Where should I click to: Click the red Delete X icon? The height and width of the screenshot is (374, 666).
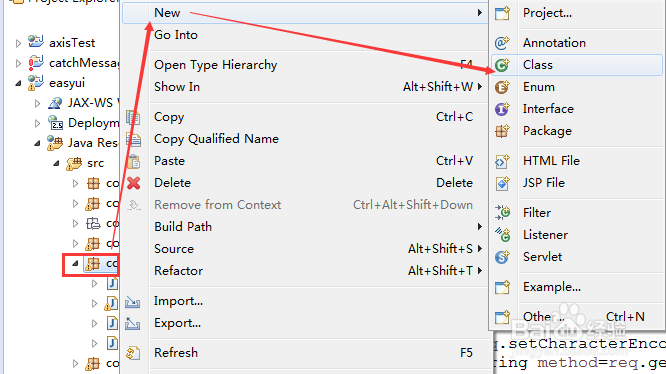133,183
